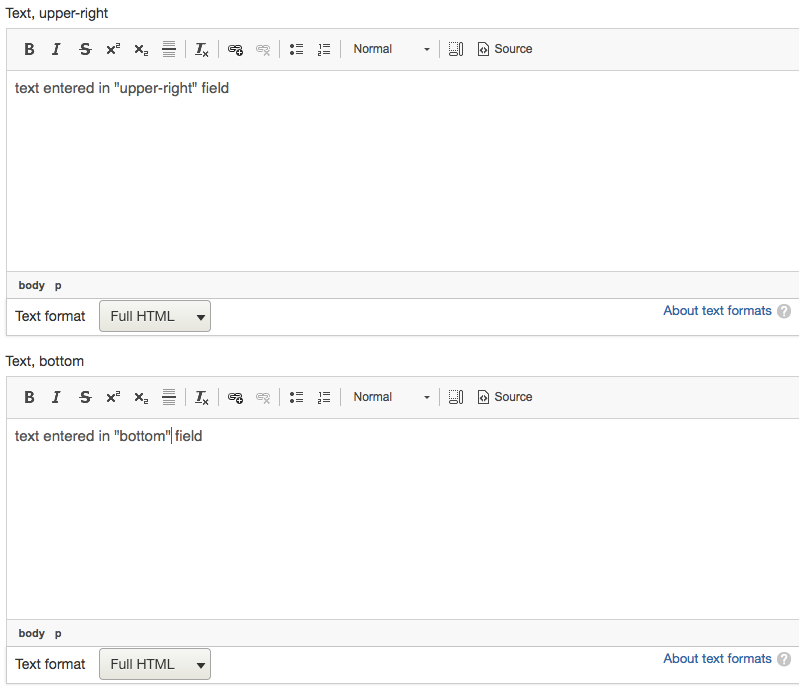
Task: Toggle Show Blocks in upper-right editor
Action: 456,49
